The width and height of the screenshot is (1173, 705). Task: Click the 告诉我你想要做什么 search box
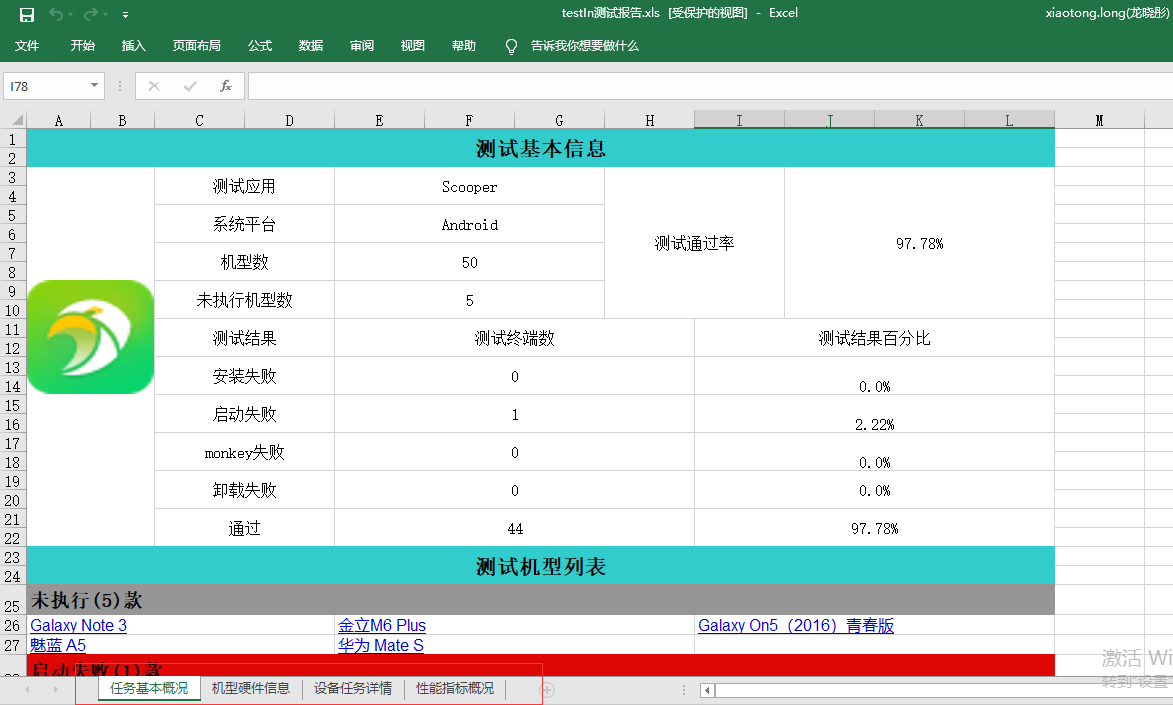(584, 46)
